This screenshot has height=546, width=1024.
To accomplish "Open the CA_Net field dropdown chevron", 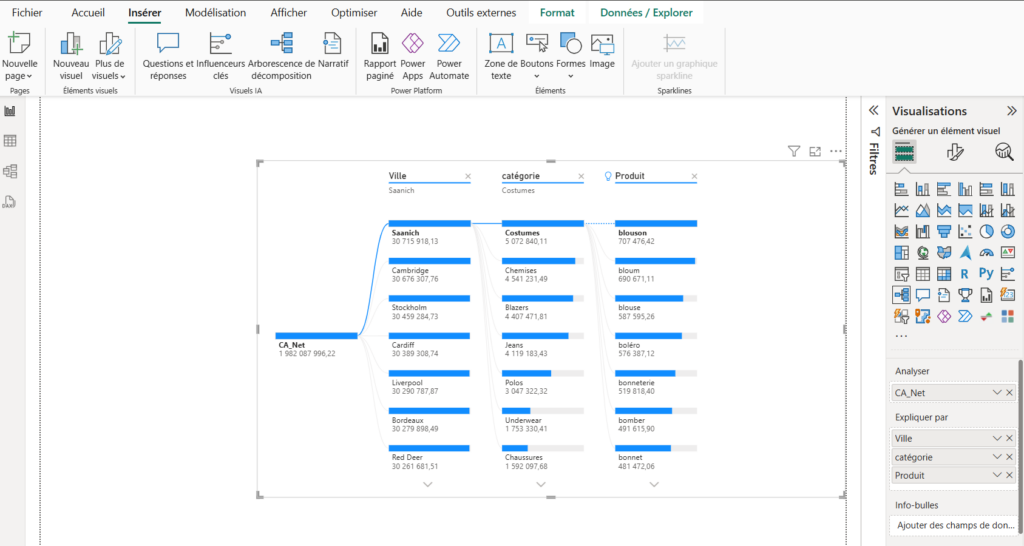I will [x=997, y=393].
